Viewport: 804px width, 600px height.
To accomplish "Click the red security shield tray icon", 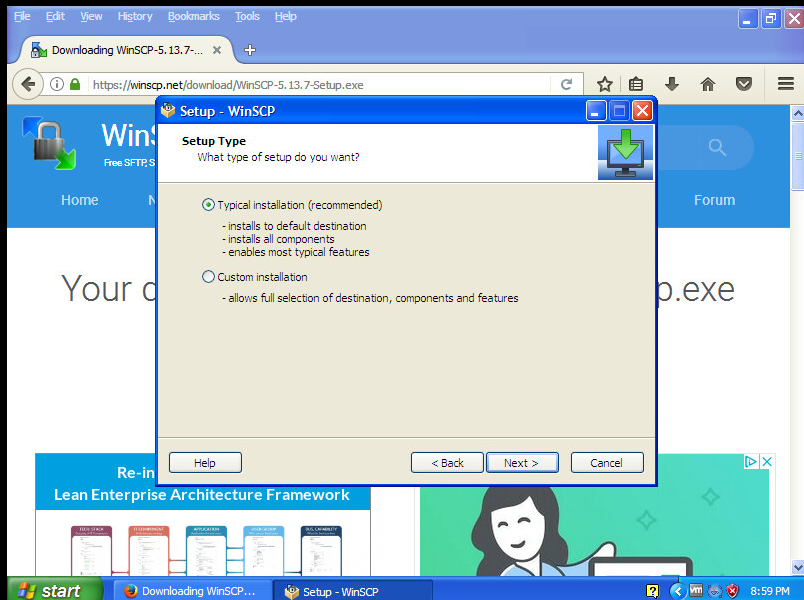I will tap(732, 591).
